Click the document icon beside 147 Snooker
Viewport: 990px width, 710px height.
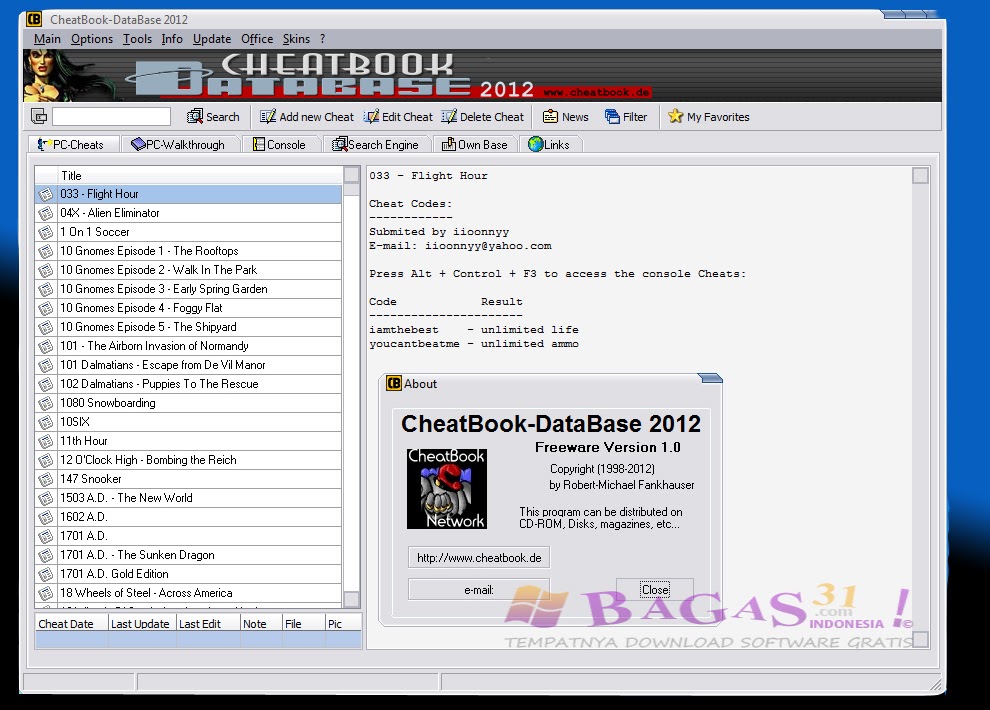coord(45,479)
